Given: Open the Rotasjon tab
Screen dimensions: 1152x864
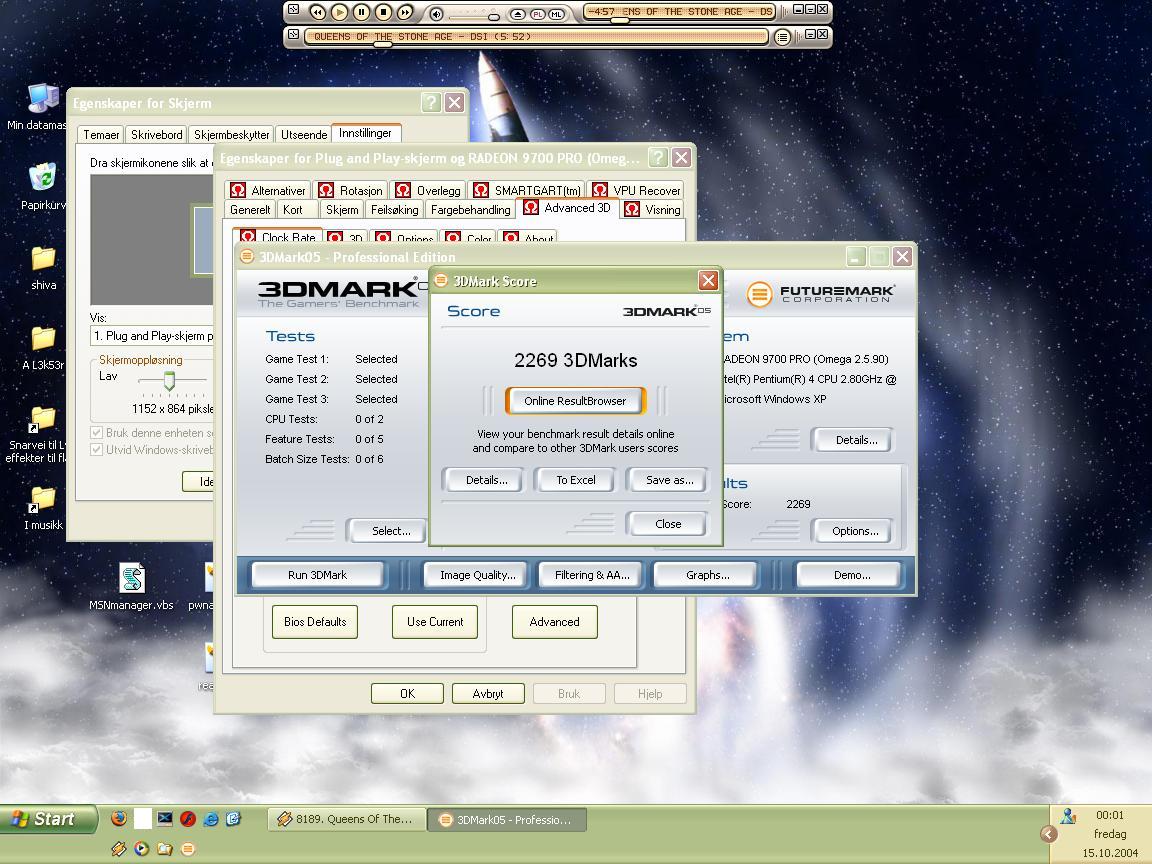Looking at the screenshot, I should pyautogui.click(x=350, y=190).
